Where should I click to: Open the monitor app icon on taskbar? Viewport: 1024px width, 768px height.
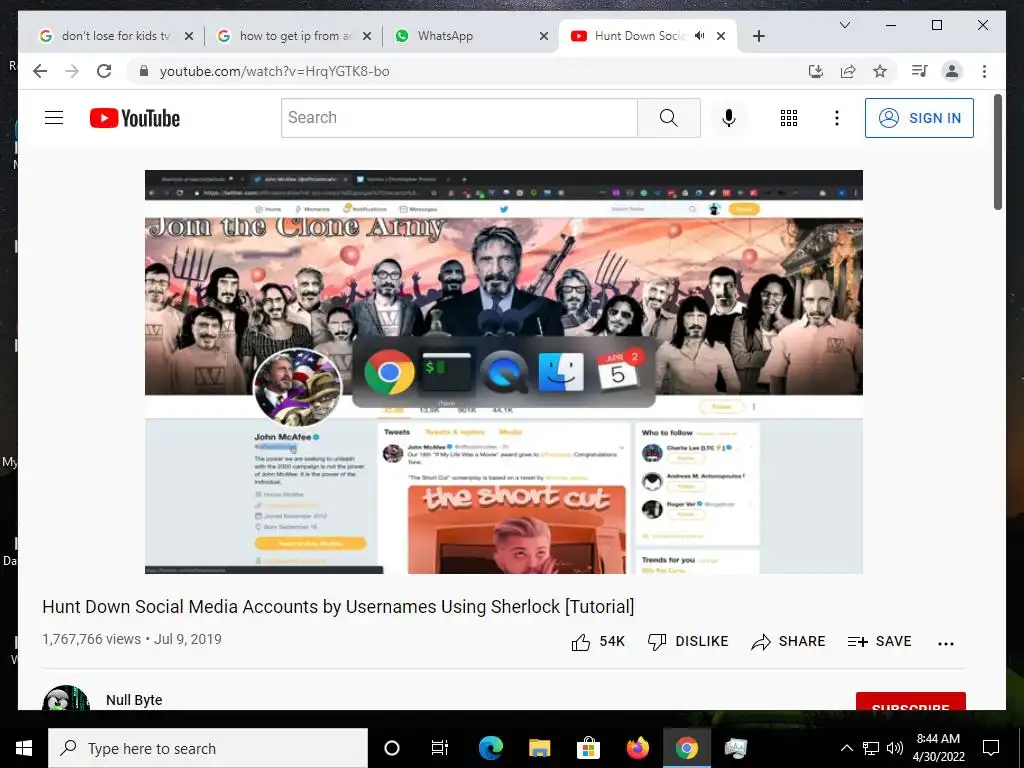(735, 748)
